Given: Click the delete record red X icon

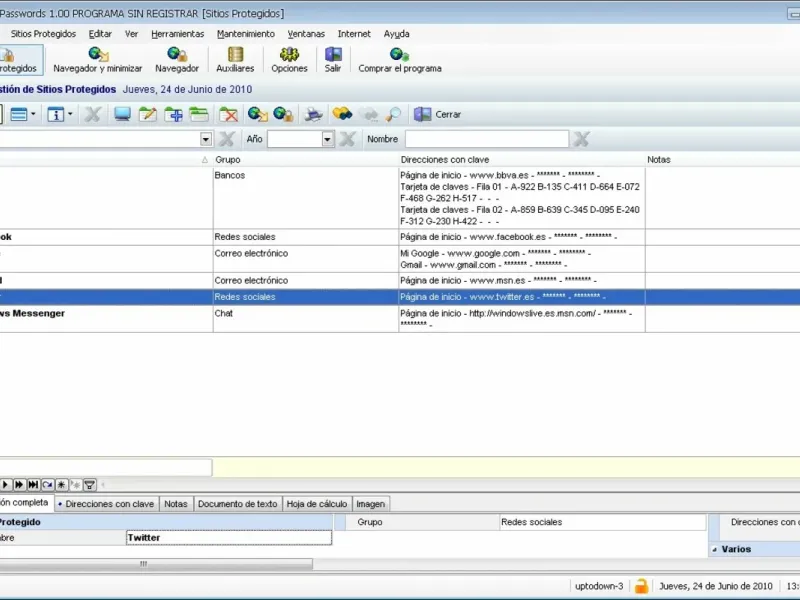Looking at the screenshot, I should [229, 115].
